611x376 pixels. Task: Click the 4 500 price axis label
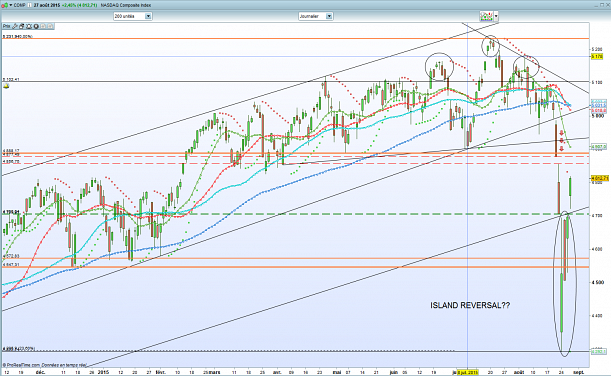click(x=597, y=282)
